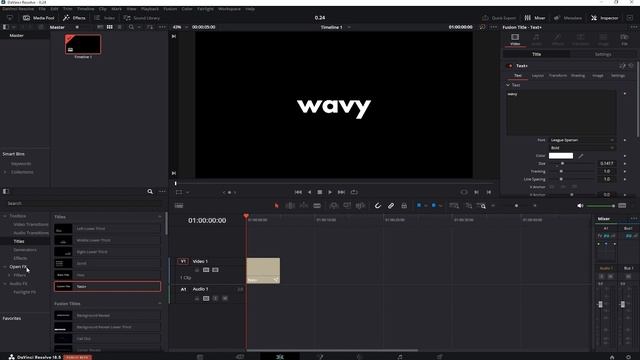The image size is (640, 360).
Task: Click the Detail Zoom icon
Action: 468,206
